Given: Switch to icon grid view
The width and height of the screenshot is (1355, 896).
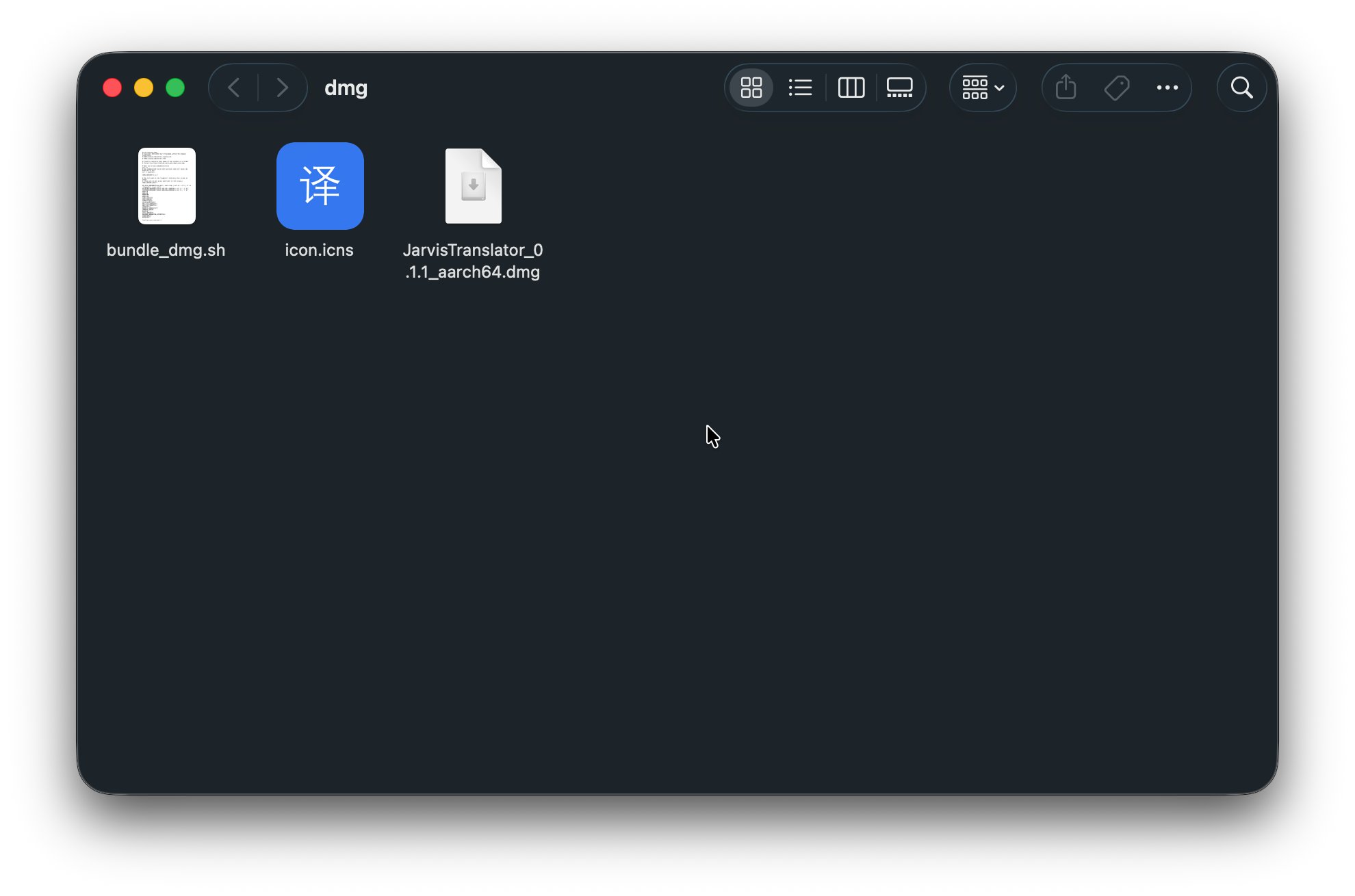Looking at the screenshot, I should click(751, 88).
